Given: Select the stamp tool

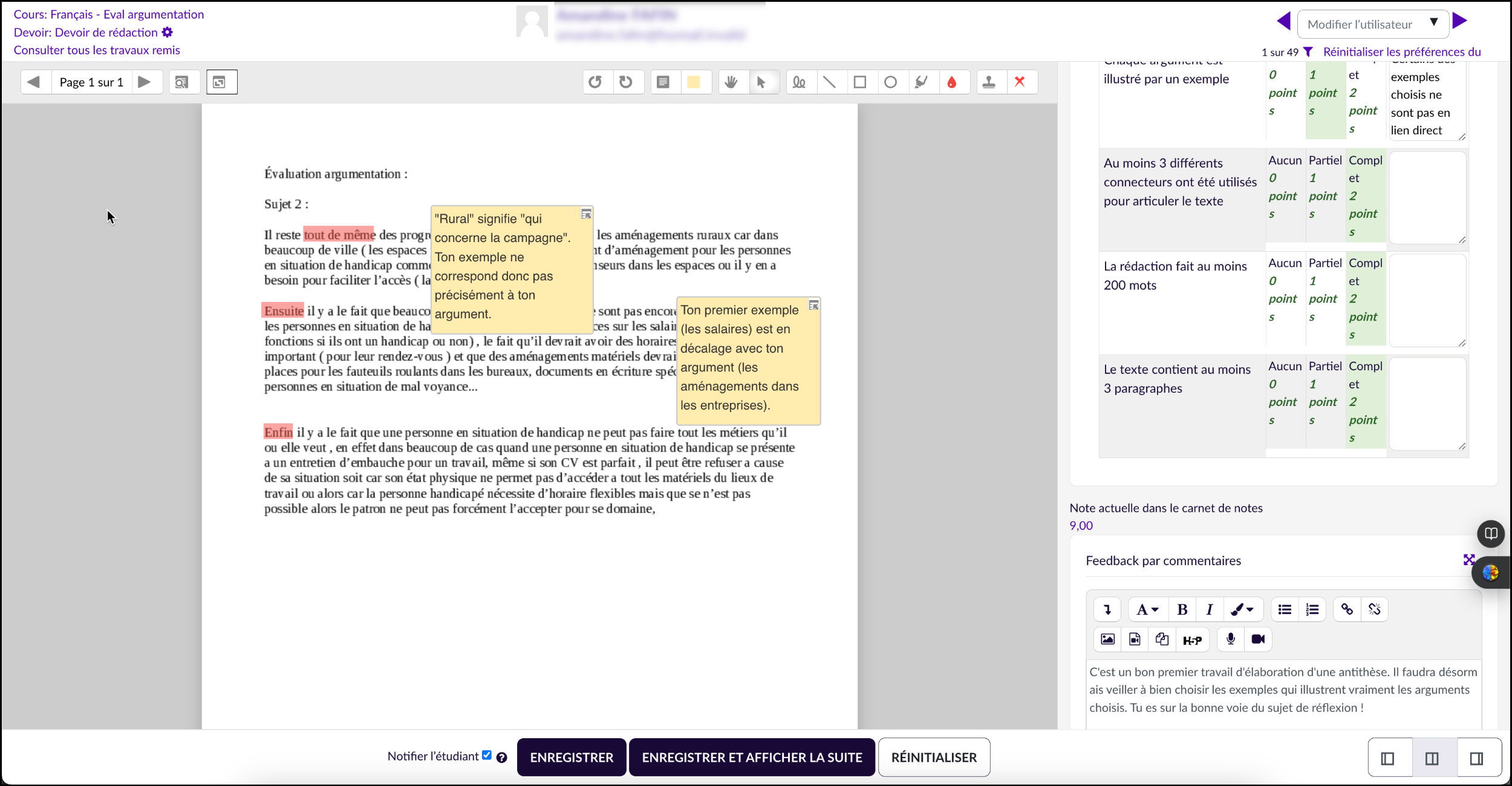Looking at the screenshot, I should click(989, 82).
